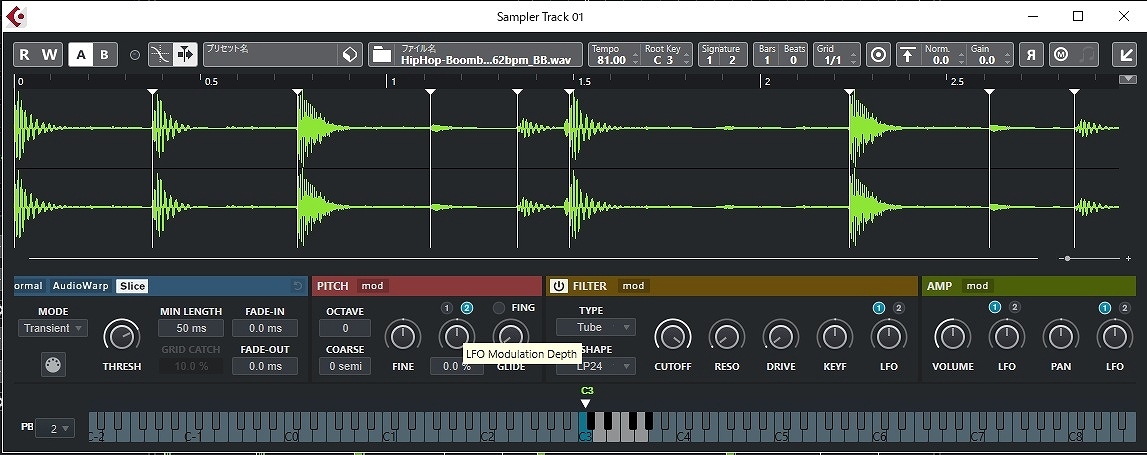
Task: Click the MIN LENGTH 50 ms field
Action: [191, 328]
